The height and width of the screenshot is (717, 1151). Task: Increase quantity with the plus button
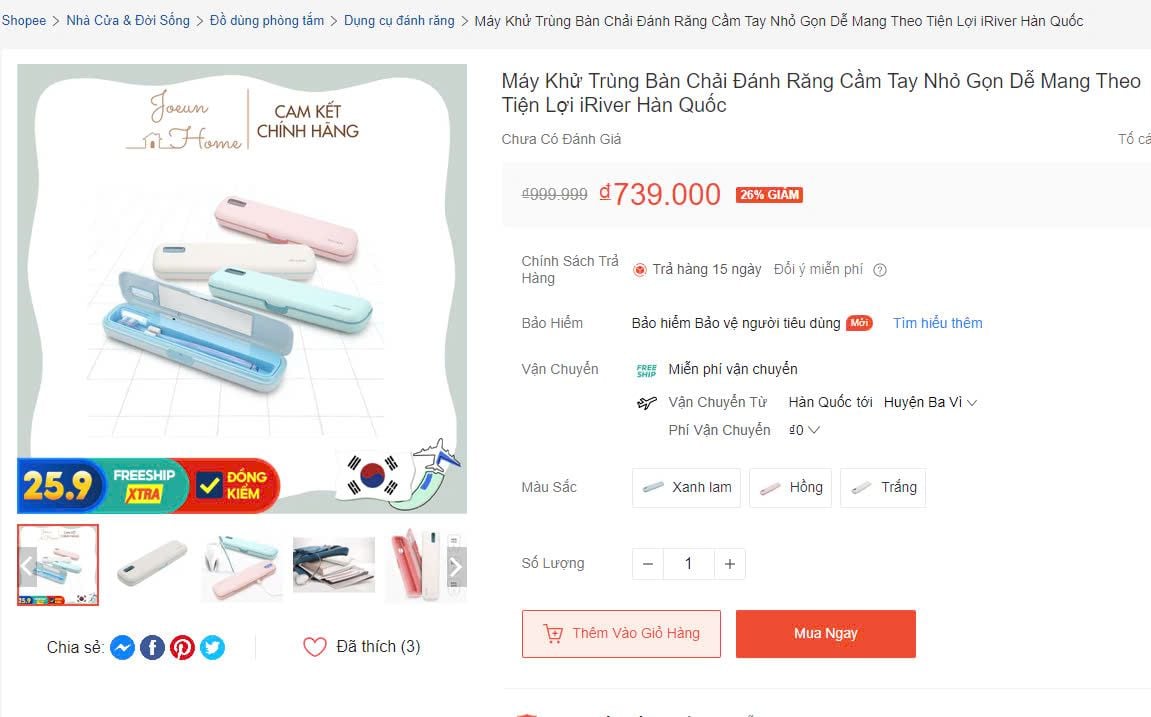pyautogui.click(x=730, y=564)
